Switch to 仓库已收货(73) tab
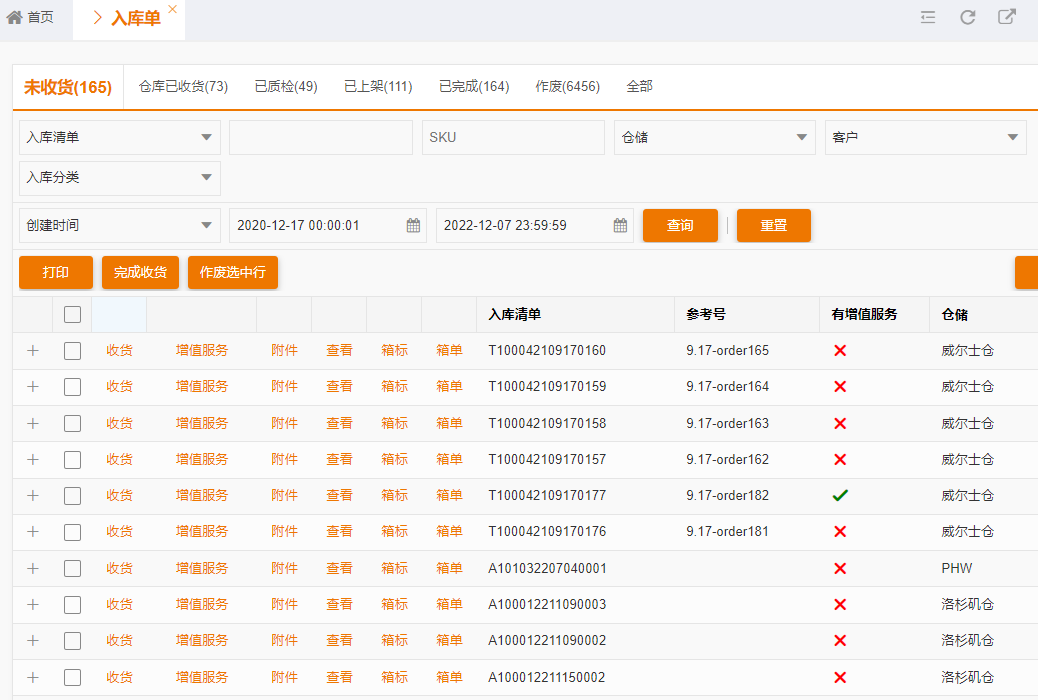The width and height of the screenshot is (1038, 700). point(183,87)
